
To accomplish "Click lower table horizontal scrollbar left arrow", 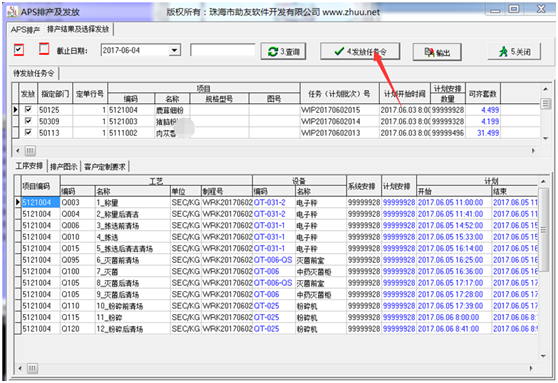I will click(x=20, y=368).
